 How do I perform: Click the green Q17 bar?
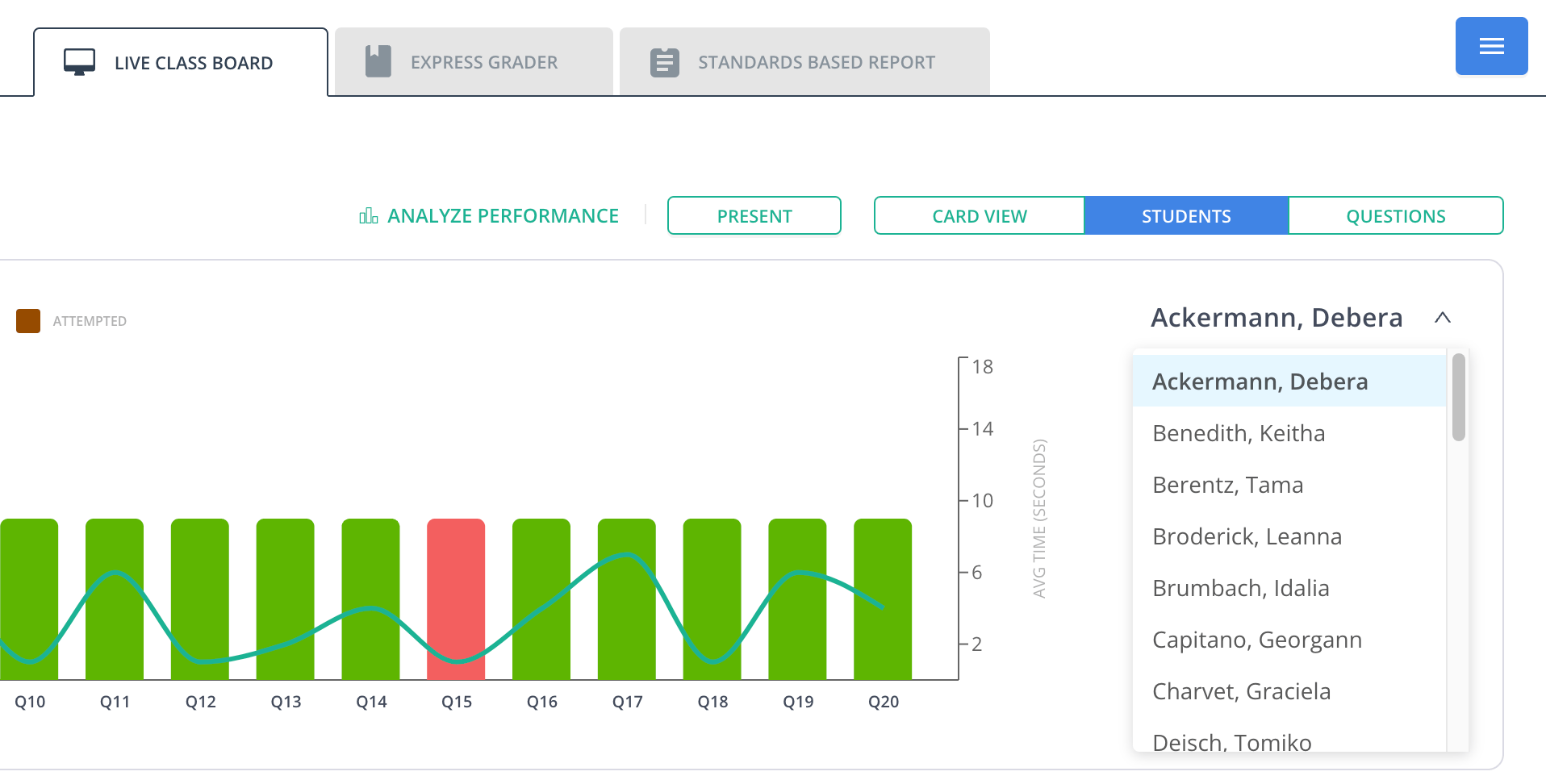(x=627, y=599)
